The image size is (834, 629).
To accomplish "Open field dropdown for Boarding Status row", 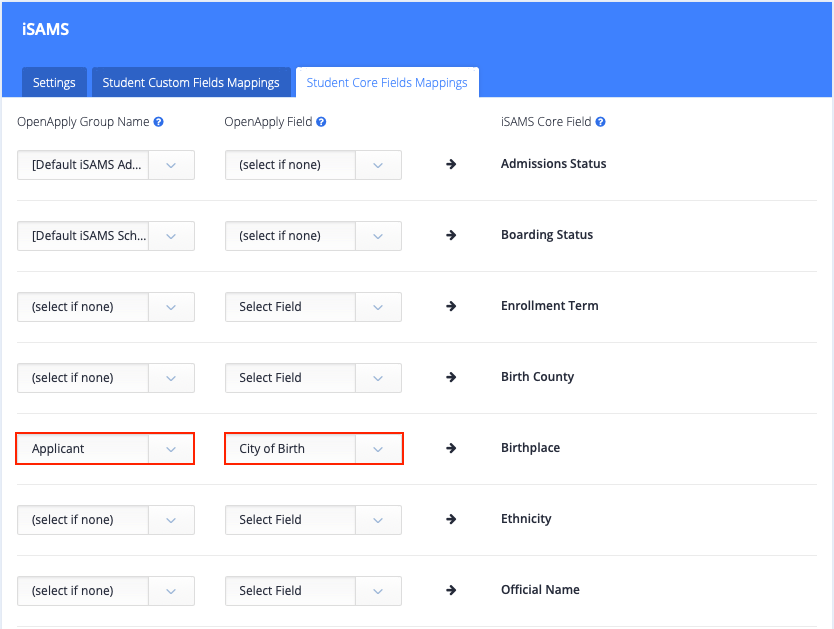I will [x=313, y=236].
